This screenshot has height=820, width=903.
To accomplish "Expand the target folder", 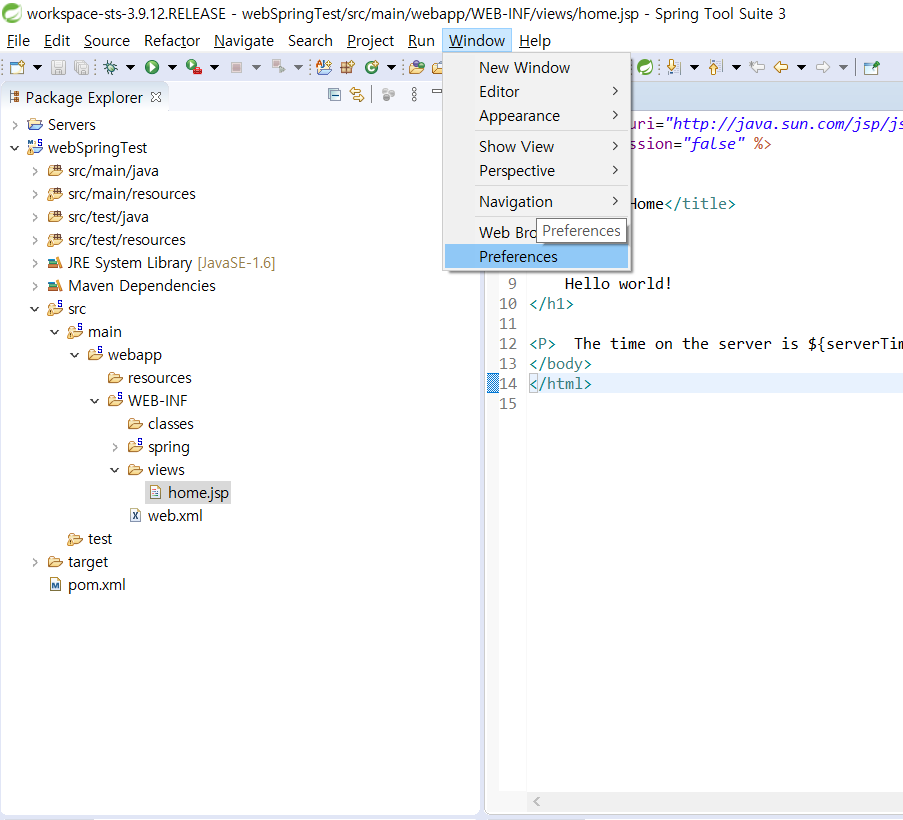I will (x=35, y=562).
